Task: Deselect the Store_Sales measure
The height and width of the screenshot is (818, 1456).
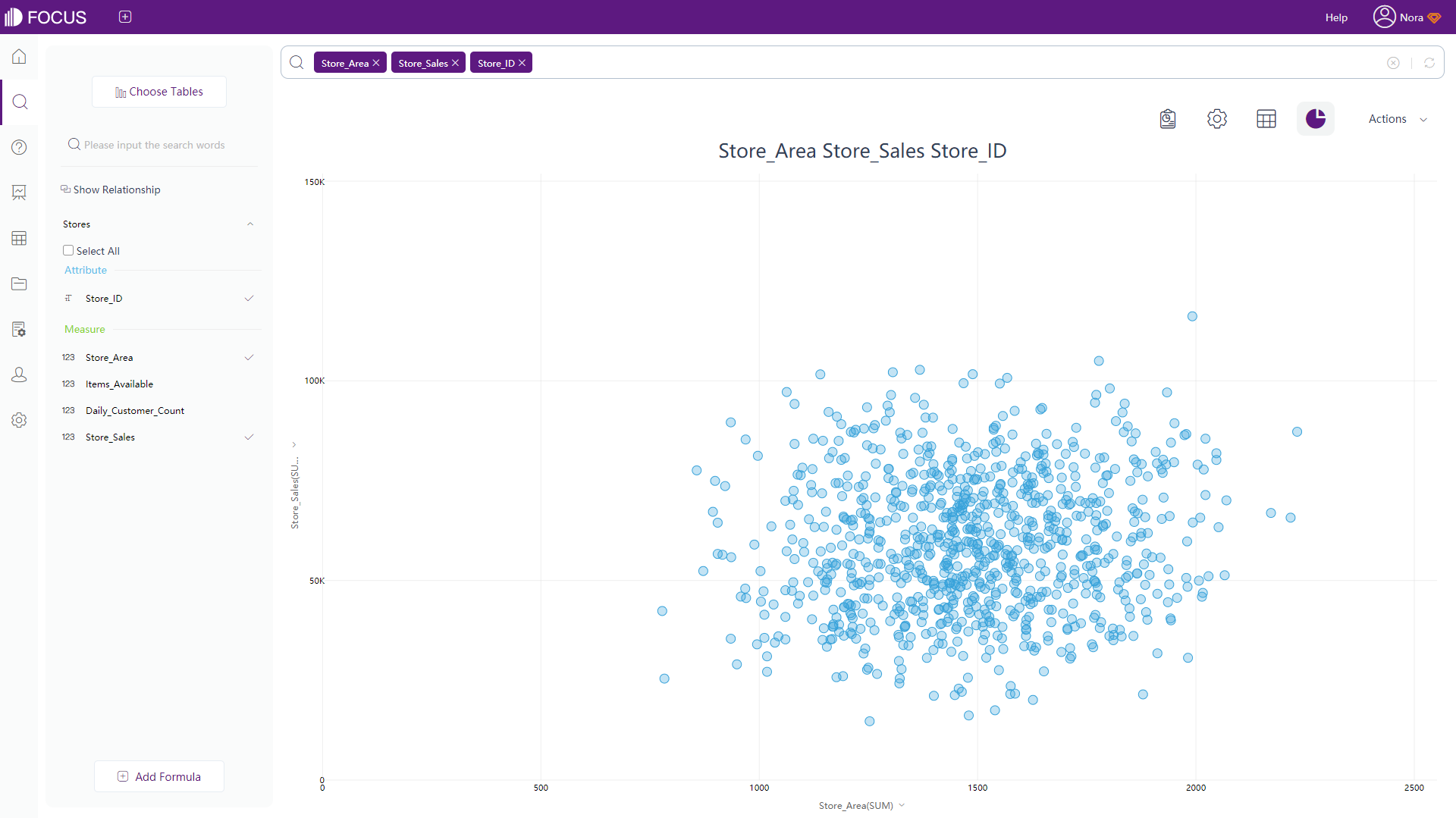Action: tap(159, 437)
